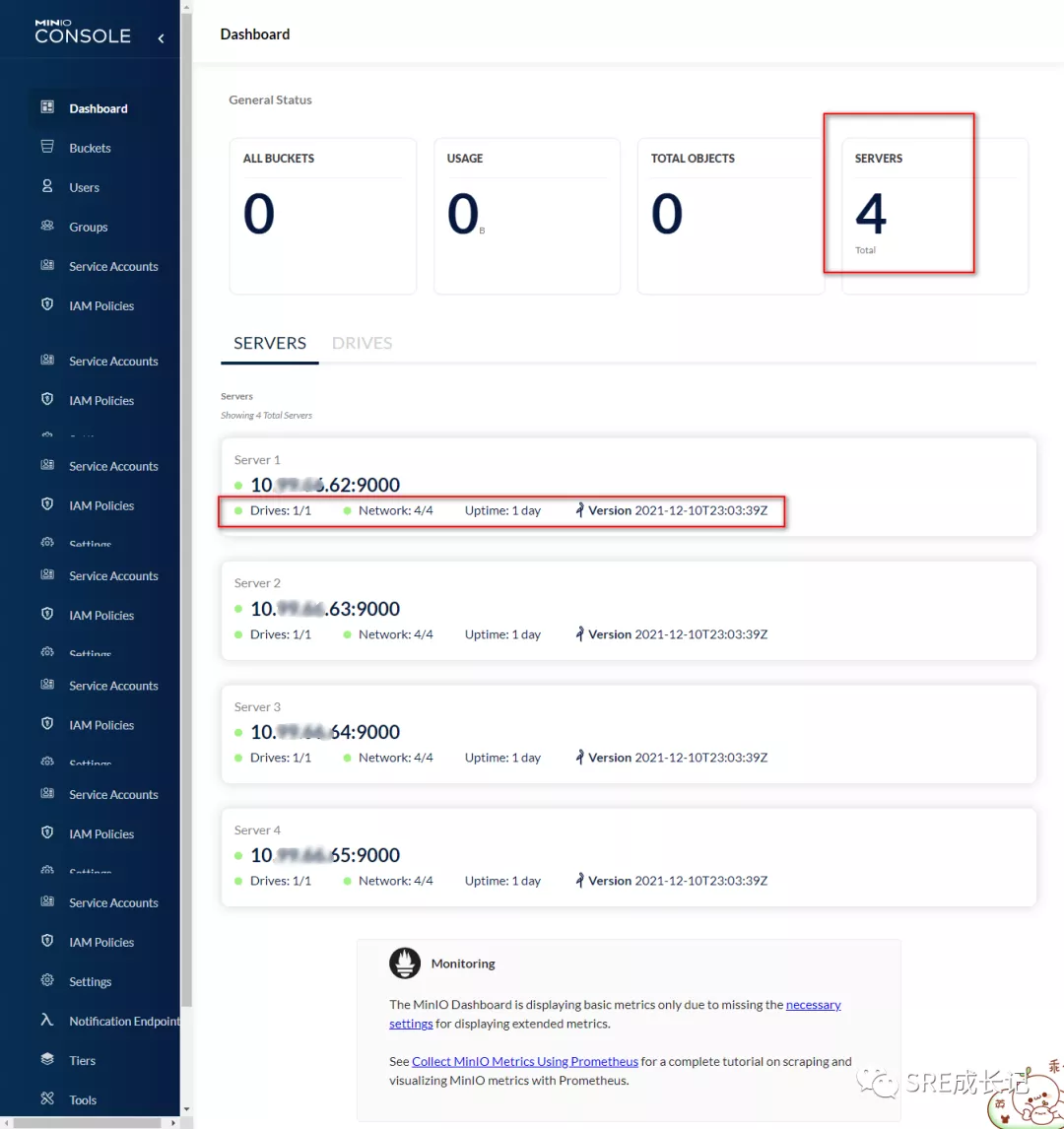The height and width of the screenshot is (1129, 1064).
Task: Click sidebar scrollbar down arrow
Action: [x=186, y=1109]
